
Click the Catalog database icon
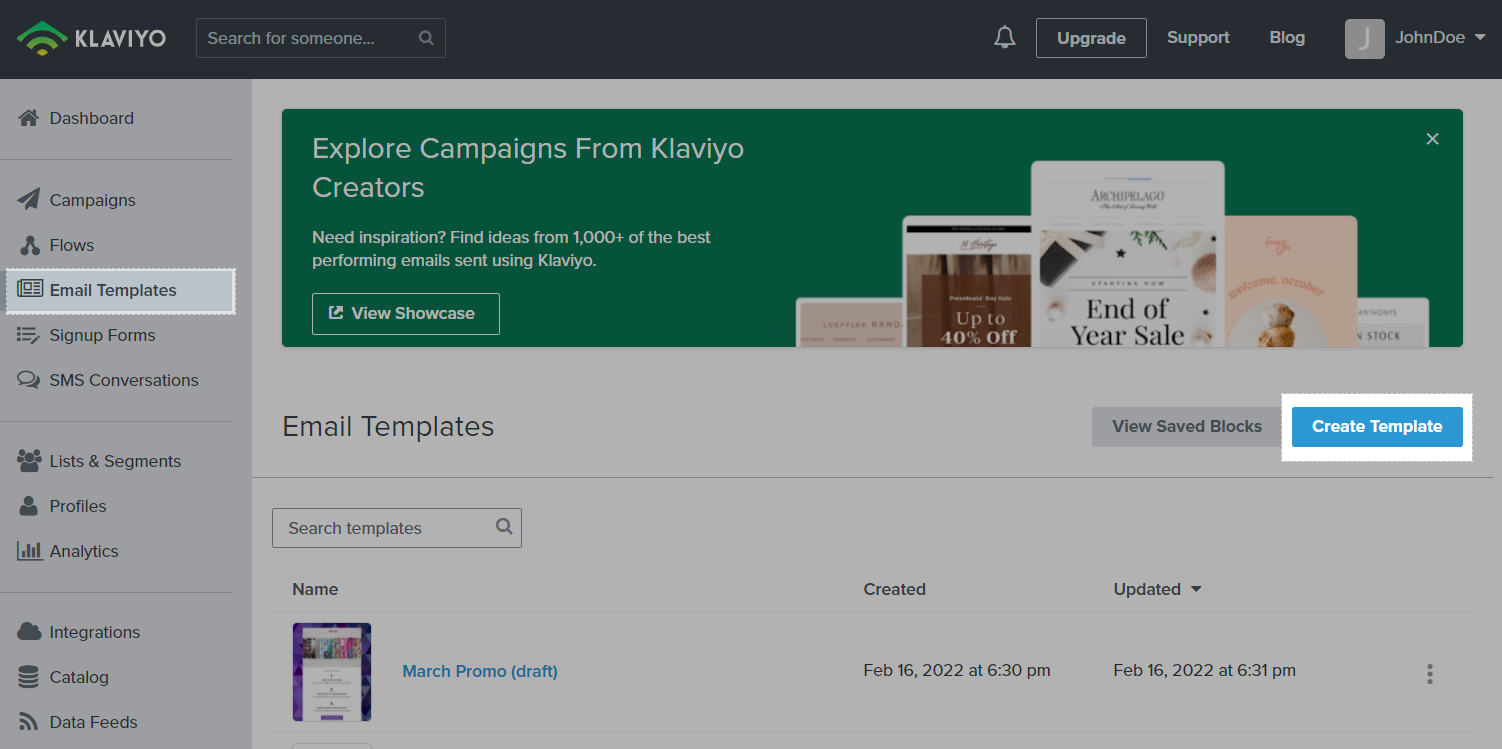pyautogui.click(x=29, y=677)
